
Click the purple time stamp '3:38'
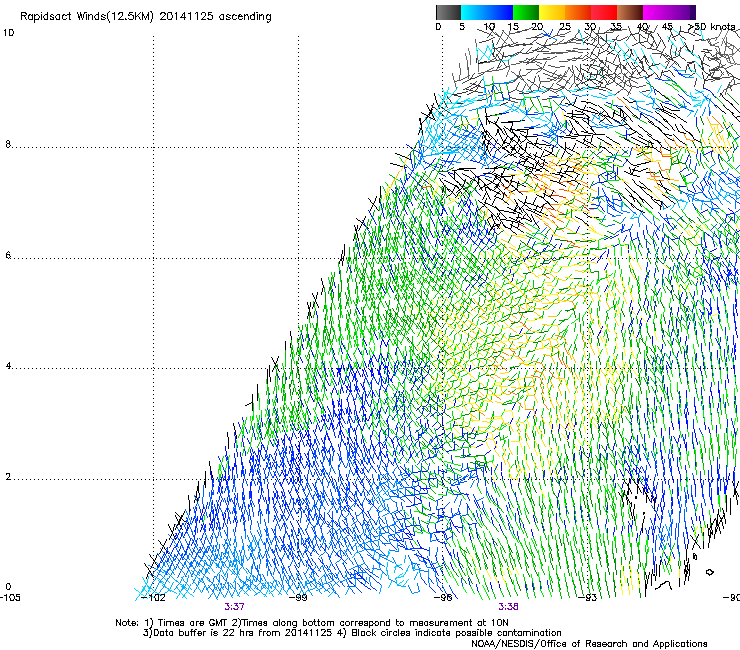coord(508,607)
